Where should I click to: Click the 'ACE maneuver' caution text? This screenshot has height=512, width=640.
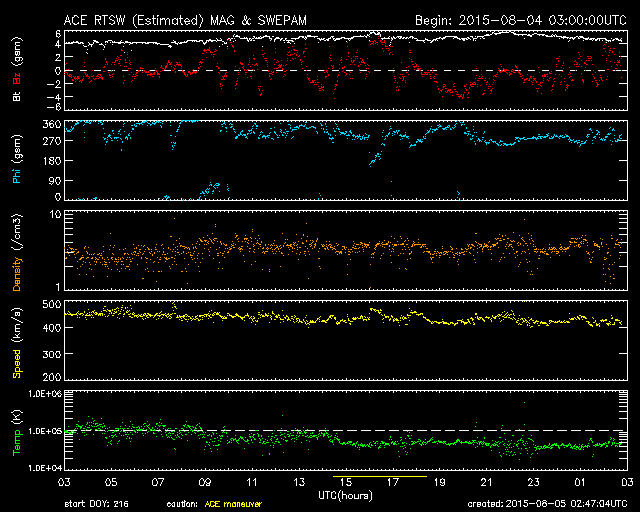click(x=232, y=505)
